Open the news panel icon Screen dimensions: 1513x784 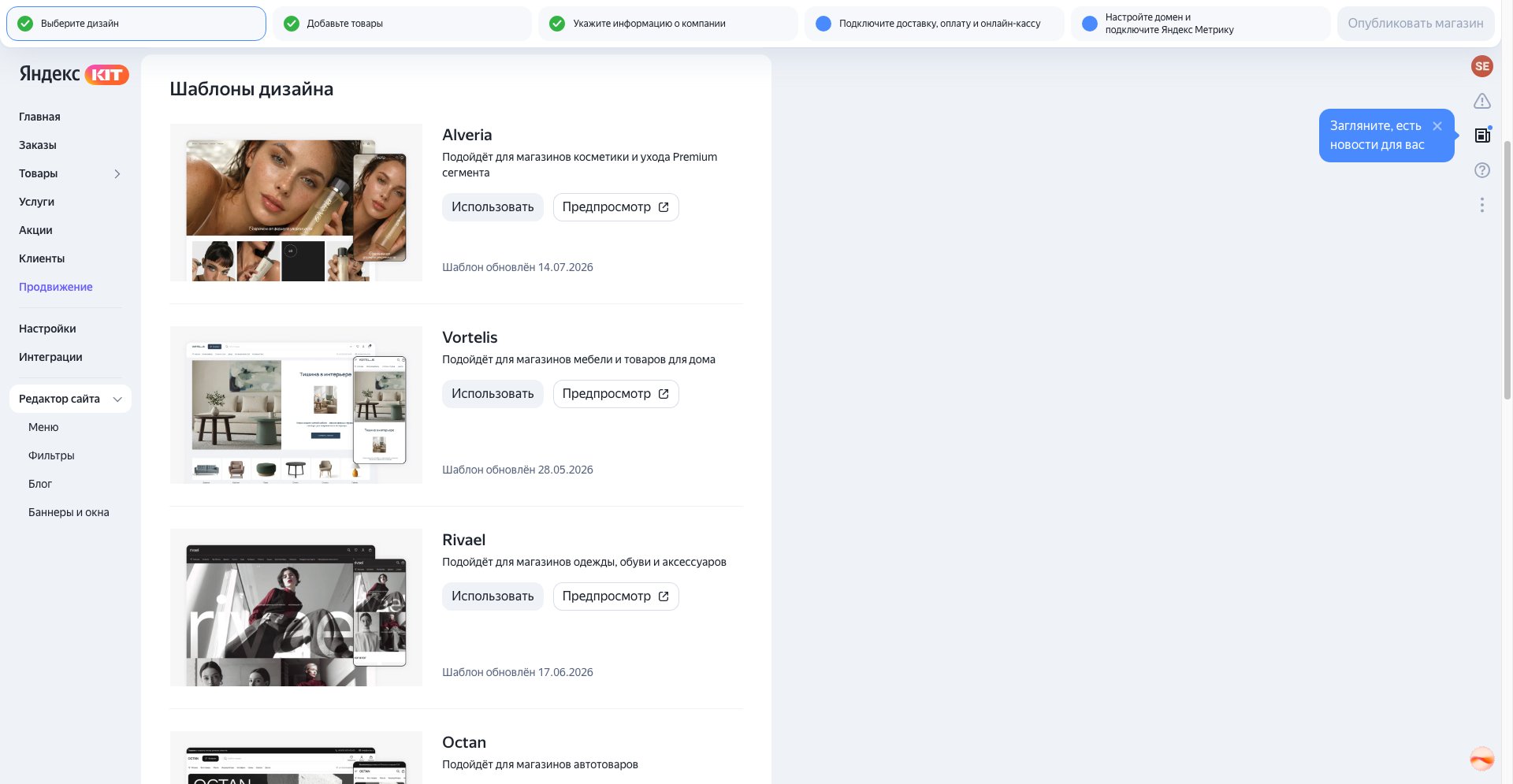pos(1482,136)
